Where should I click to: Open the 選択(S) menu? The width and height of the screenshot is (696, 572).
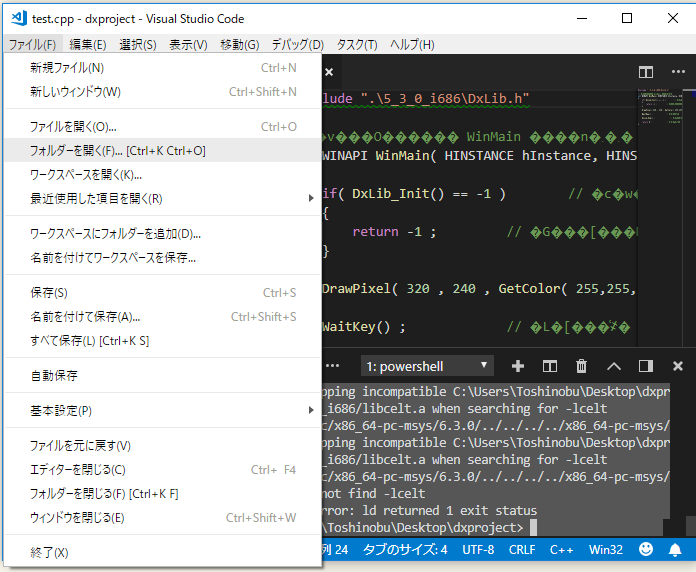tap(138, 44)
